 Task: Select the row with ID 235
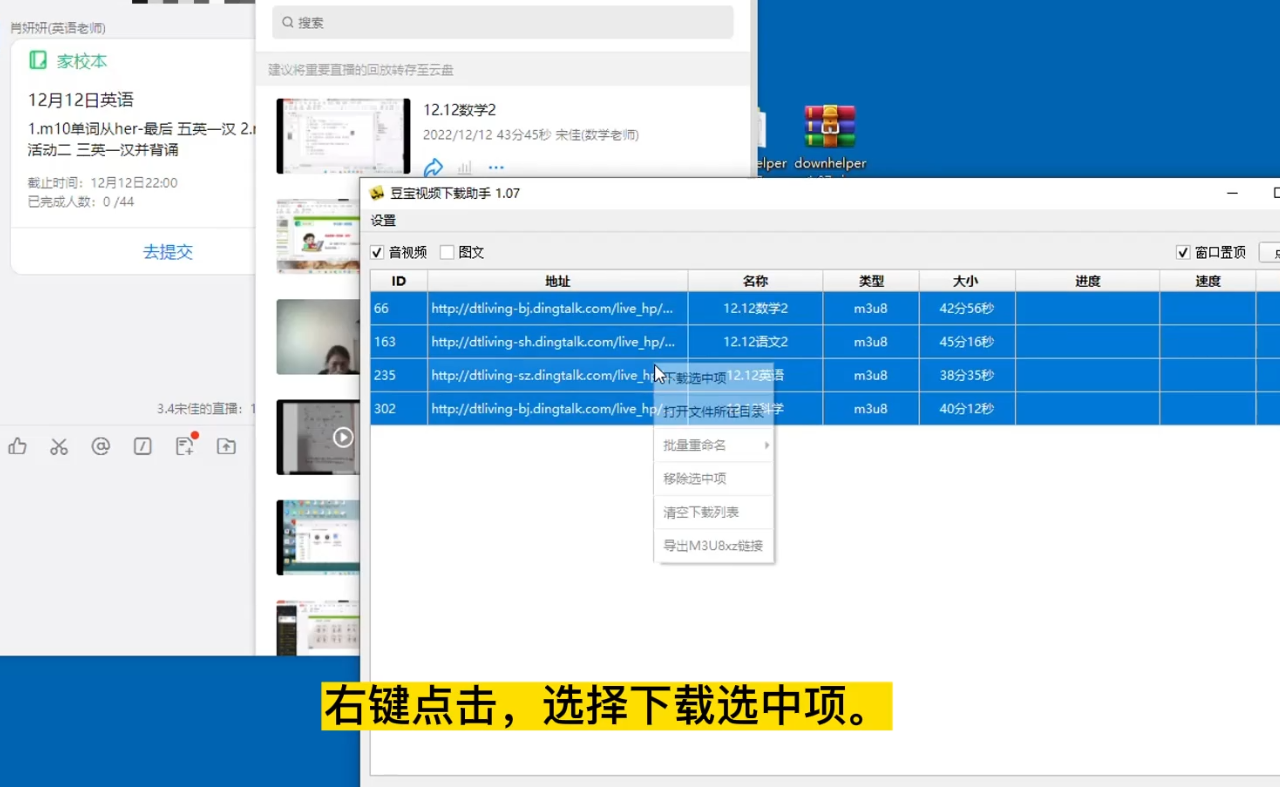[x=825, y=375]
